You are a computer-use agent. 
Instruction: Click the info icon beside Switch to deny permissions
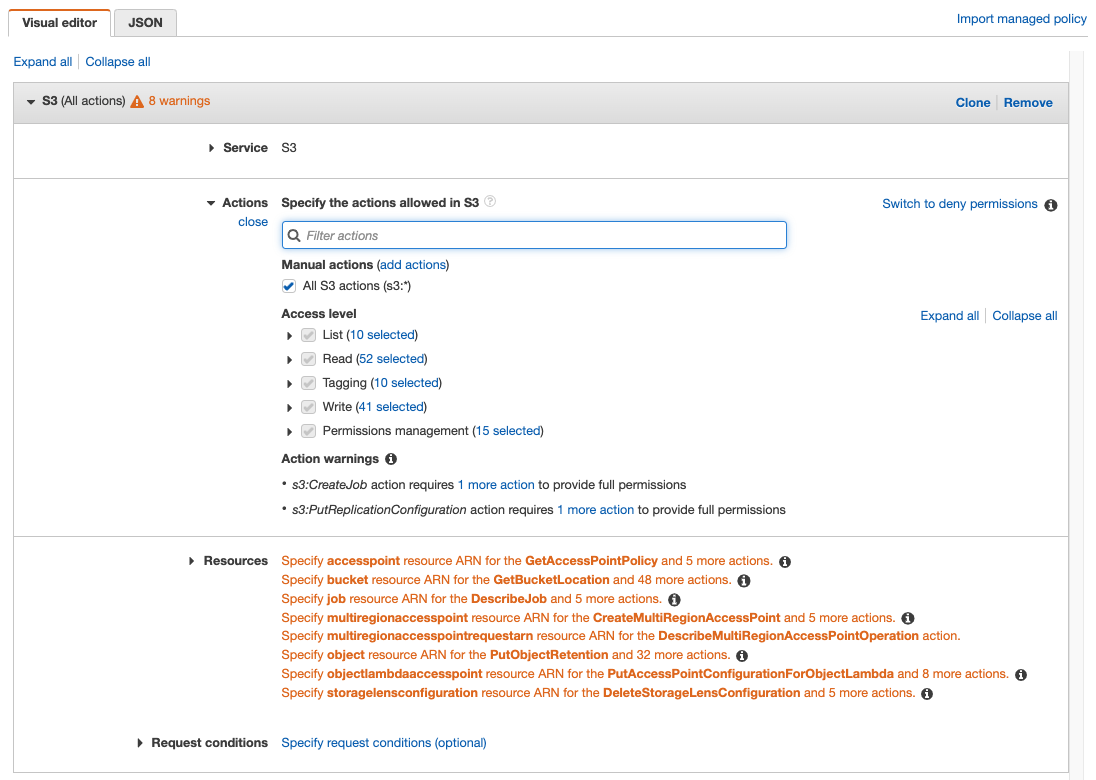[x=1050, y=205]
